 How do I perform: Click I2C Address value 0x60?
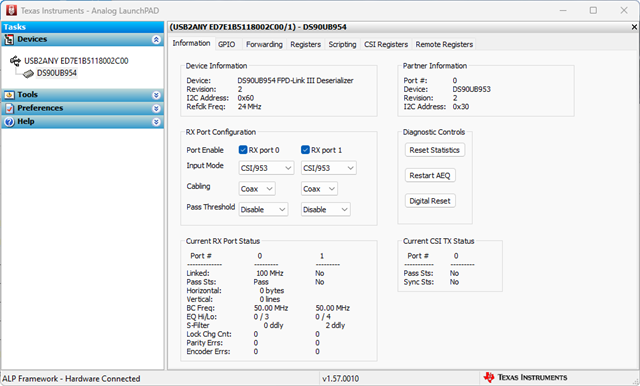pos(246,98)
